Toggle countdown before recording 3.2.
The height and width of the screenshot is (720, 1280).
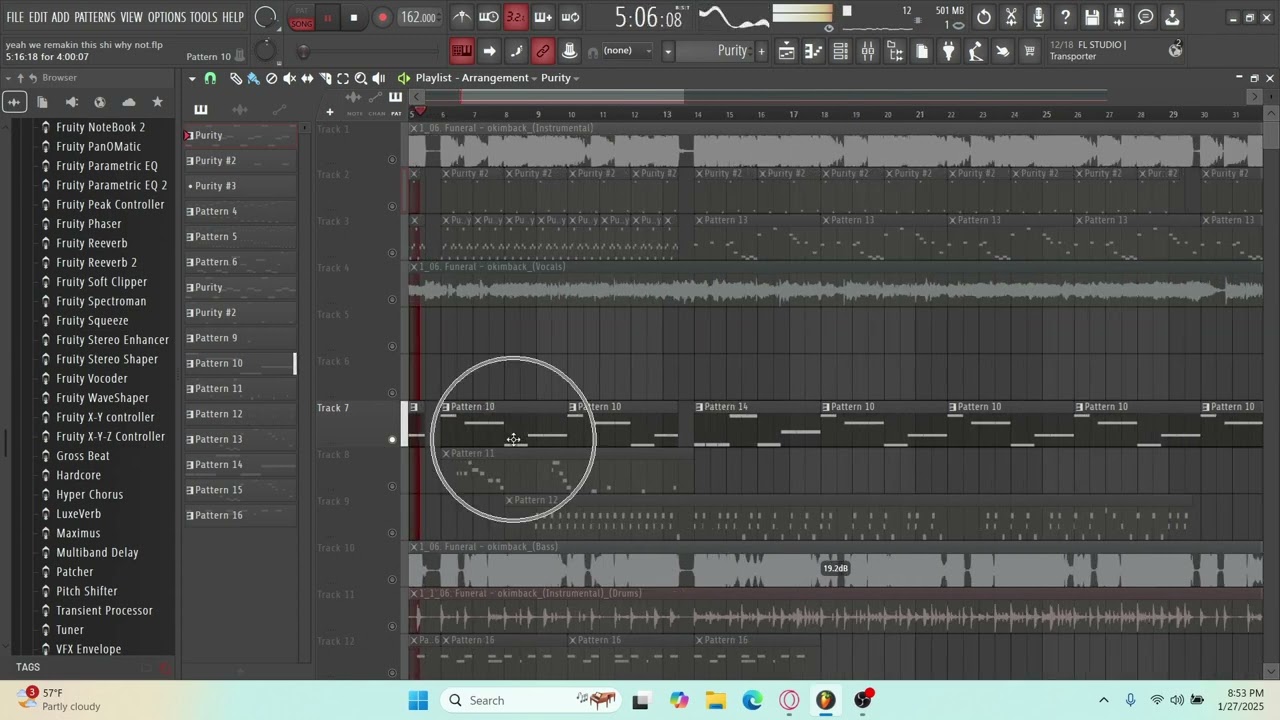(x=515, y=17)
